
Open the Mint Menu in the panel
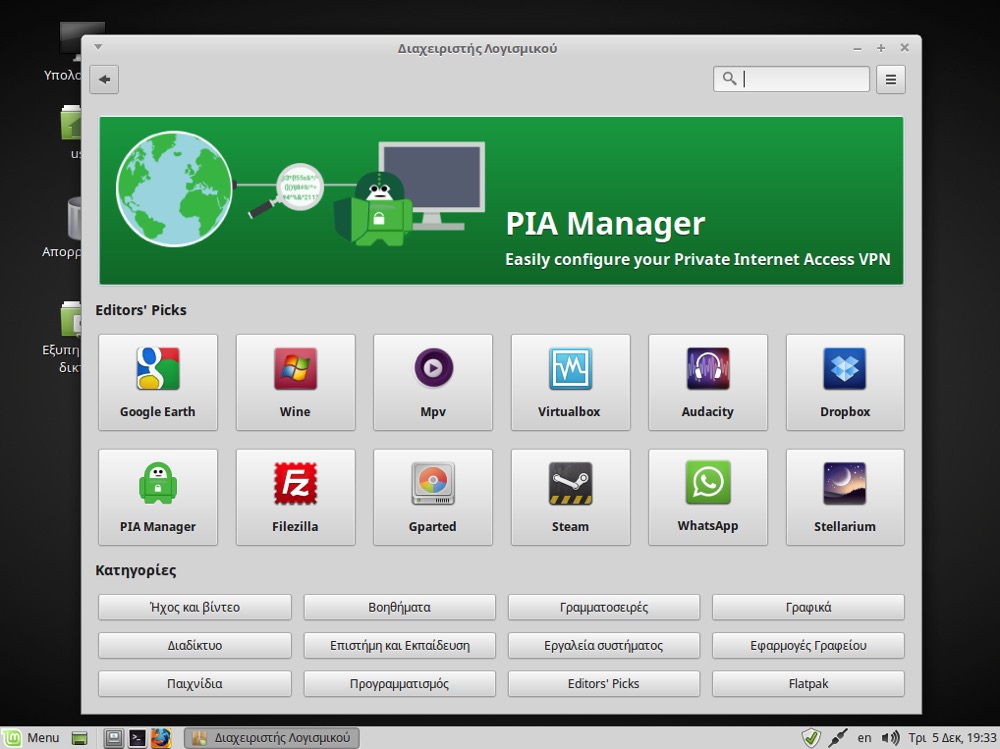point(31,738)
